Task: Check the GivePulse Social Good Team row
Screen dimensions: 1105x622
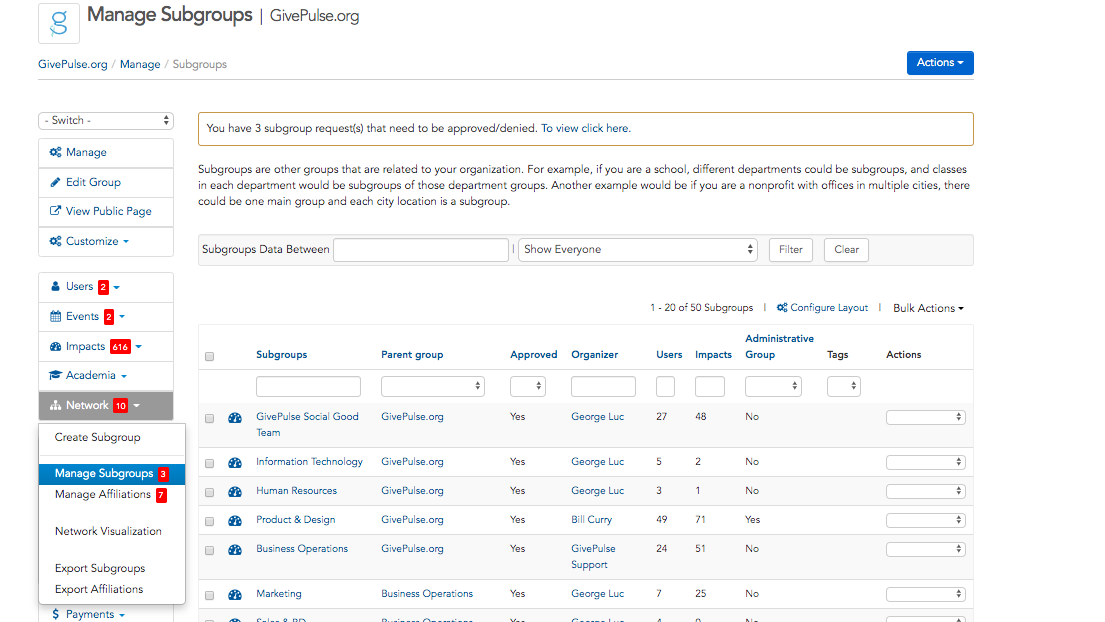Action: (x=209, y=418)
